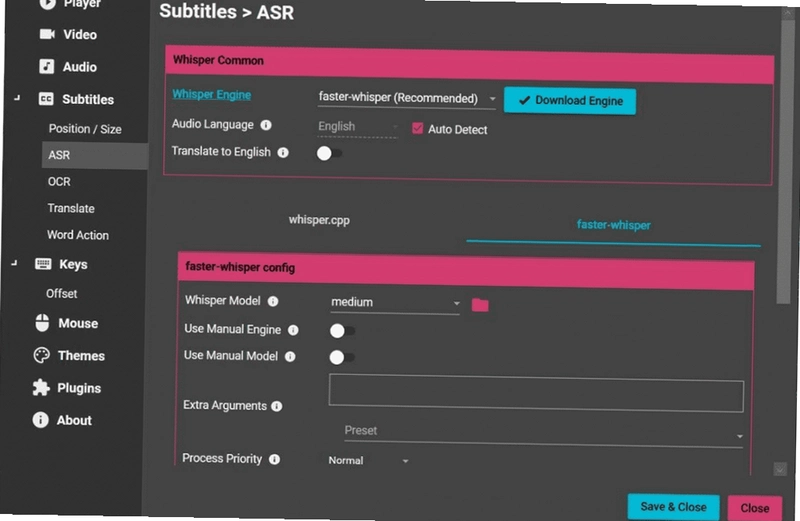The height and width of the screenshot is (521, 800).
Task: Toggle the Auto Detect checkbox
Action: coord(417,128)
